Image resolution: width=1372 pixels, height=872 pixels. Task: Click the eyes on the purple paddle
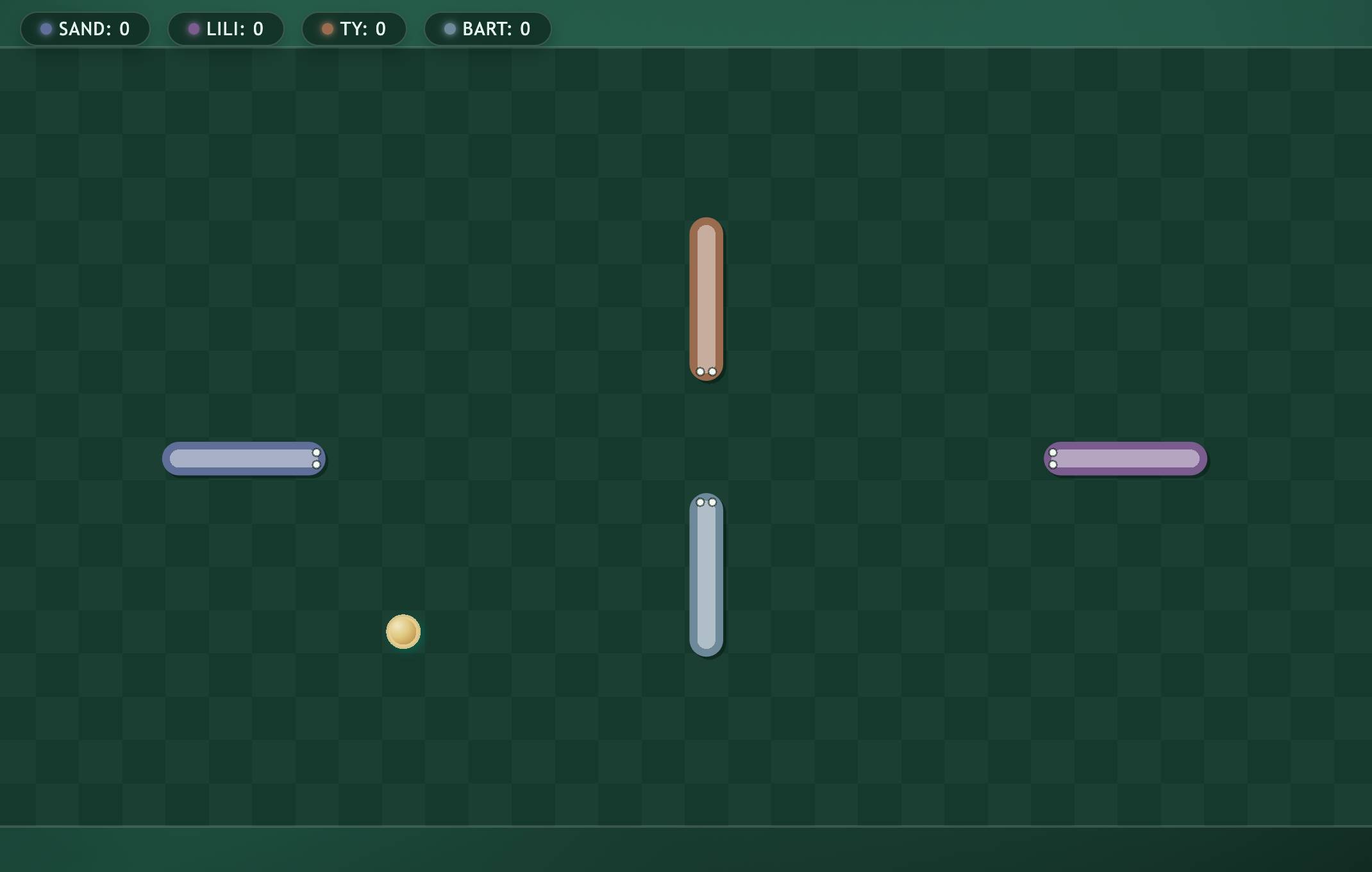tap(1053, 458)
